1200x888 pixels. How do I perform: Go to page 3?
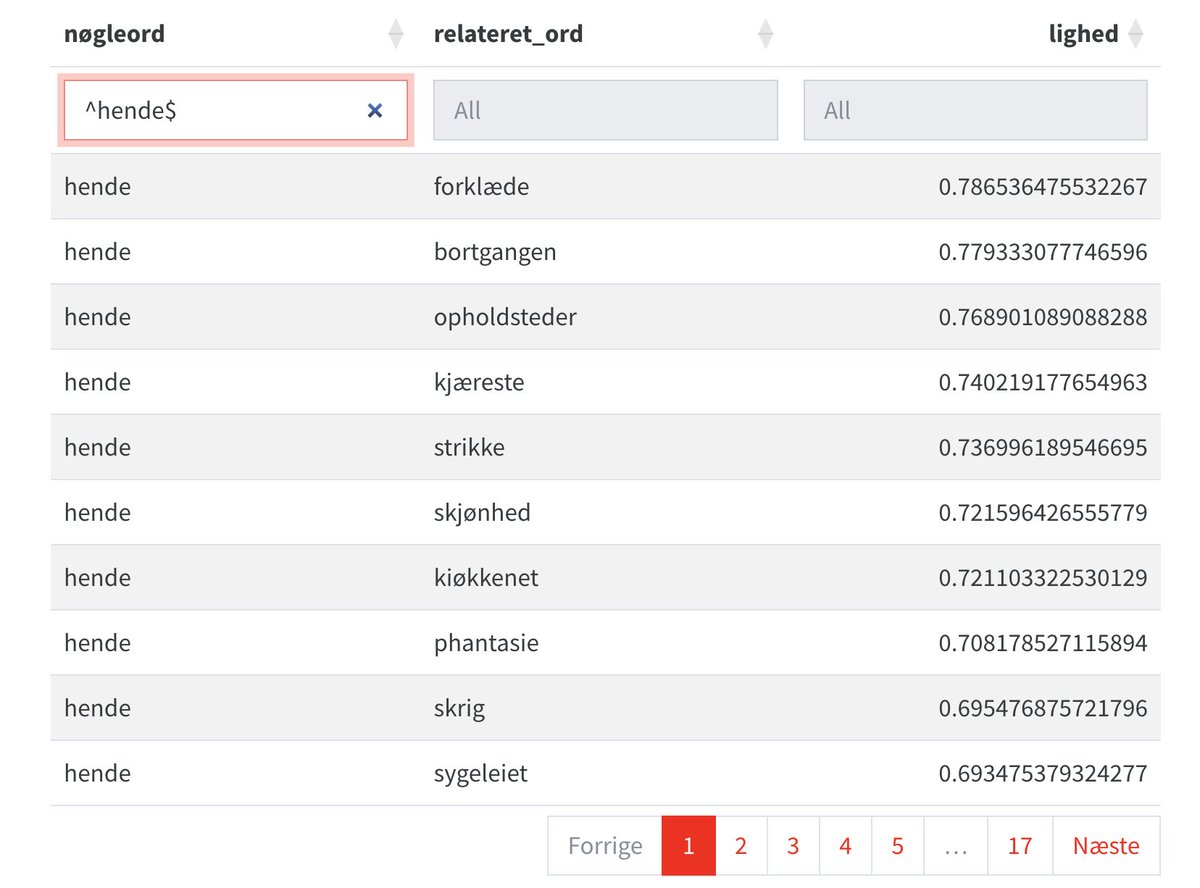point(793,846)
